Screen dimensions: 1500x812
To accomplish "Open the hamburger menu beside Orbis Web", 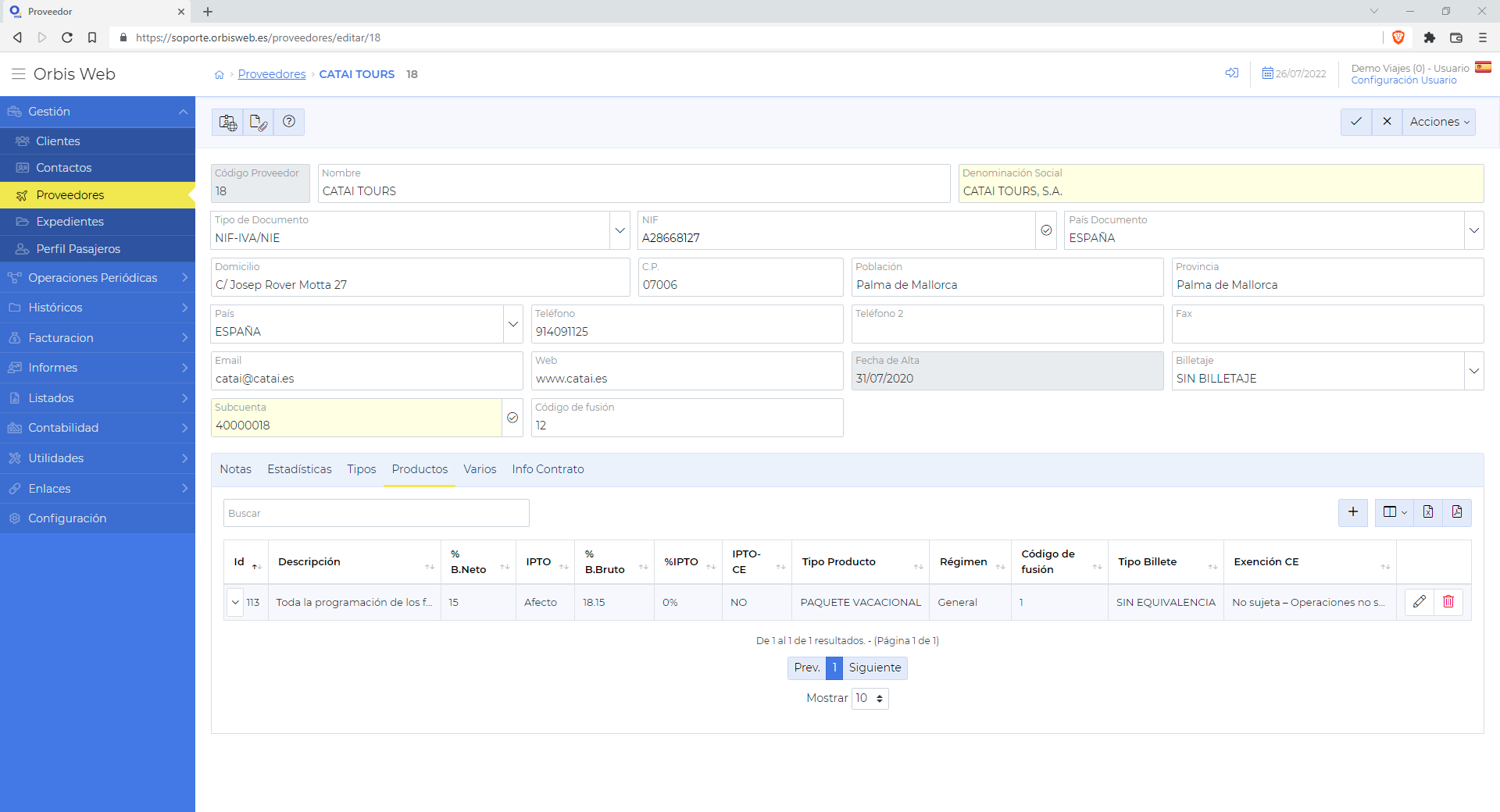I will tap(18, 74).
